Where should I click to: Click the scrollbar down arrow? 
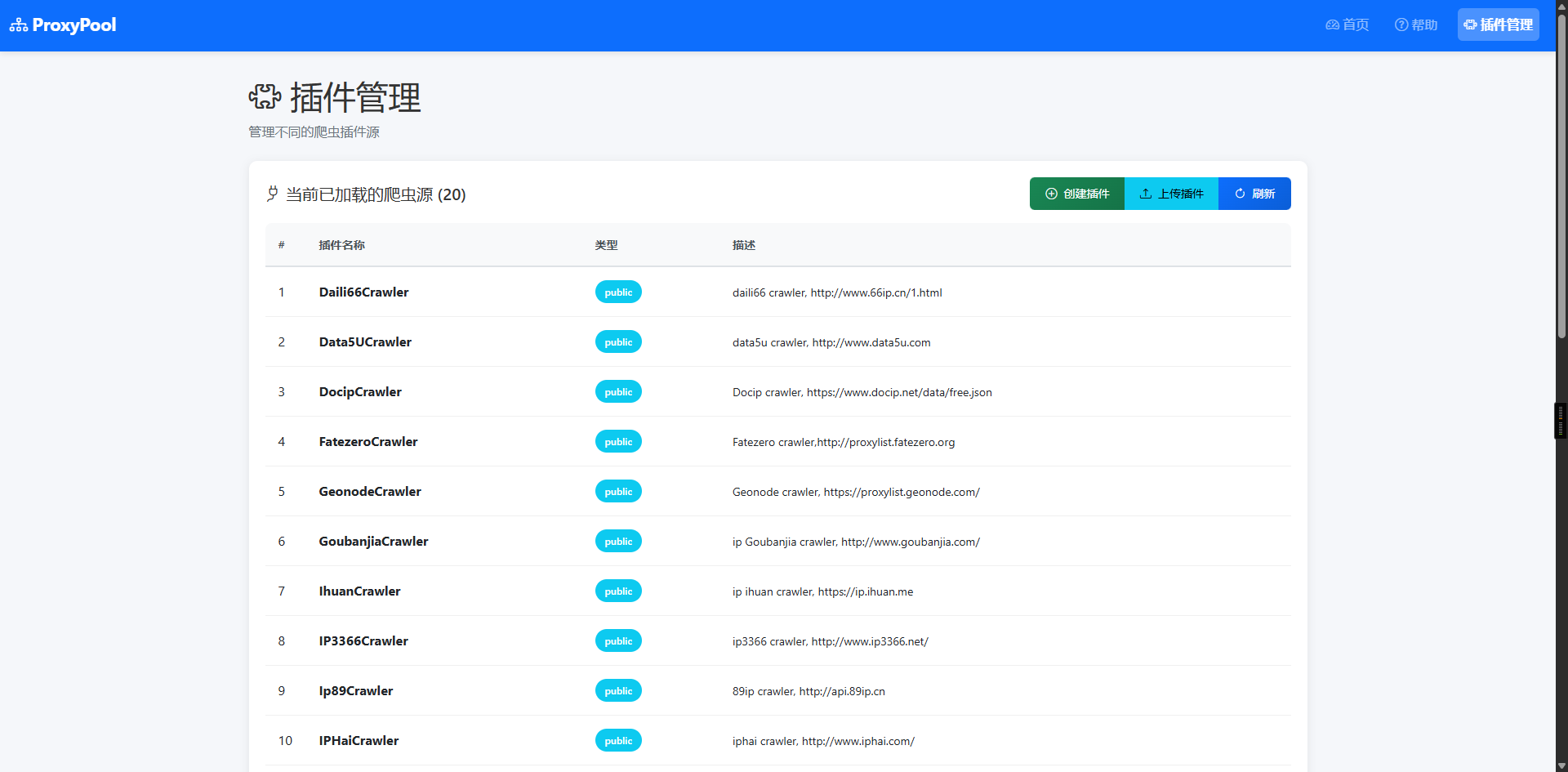(1561, 765)
